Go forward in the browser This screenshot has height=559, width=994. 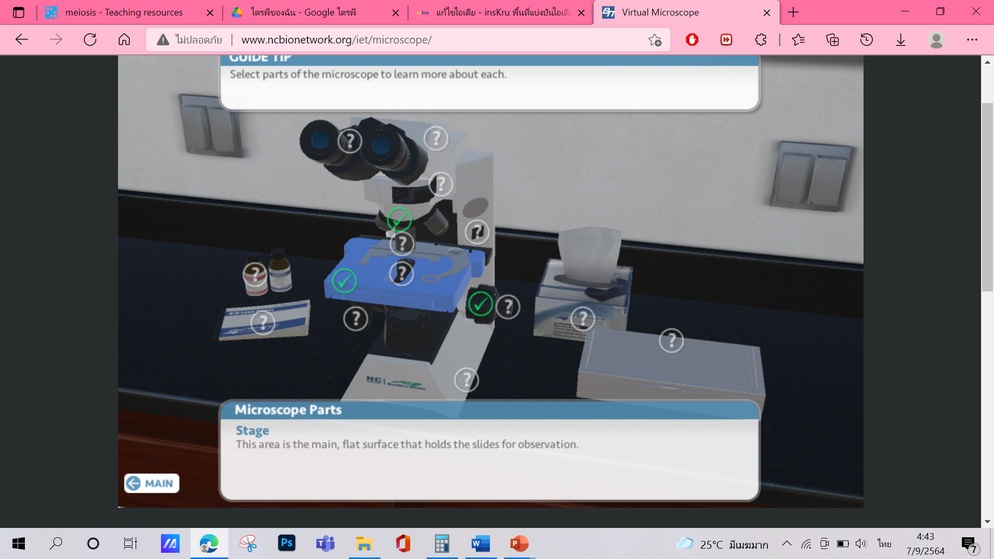click(56, 39)
